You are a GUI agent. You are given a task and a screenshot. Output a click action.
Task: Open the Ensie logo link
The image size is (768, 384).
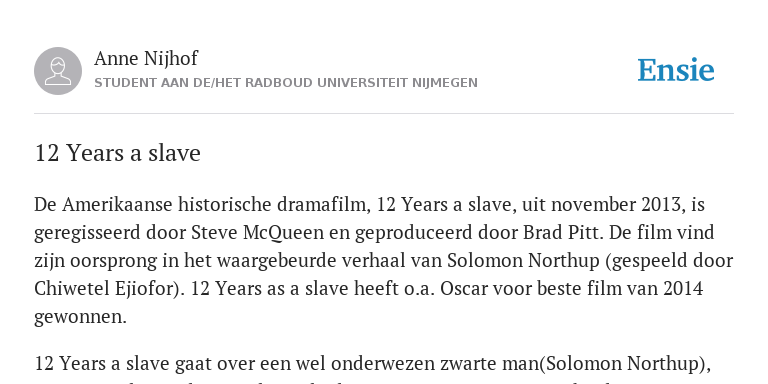(x=676, y=70)
